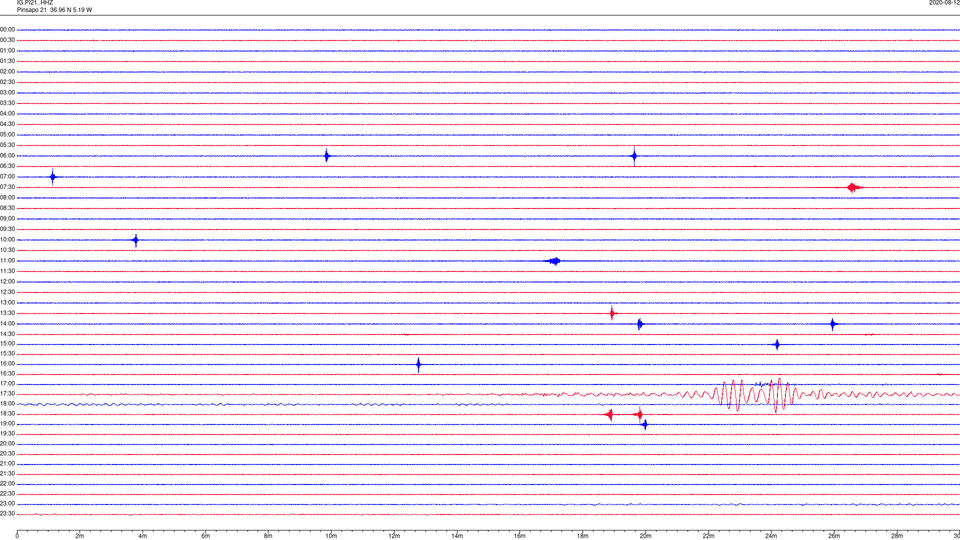Viewport: 960px width, 540px height.
Task: Click the '4m' axis tick label
Action: pyautogui.click(x=143, y=536)
